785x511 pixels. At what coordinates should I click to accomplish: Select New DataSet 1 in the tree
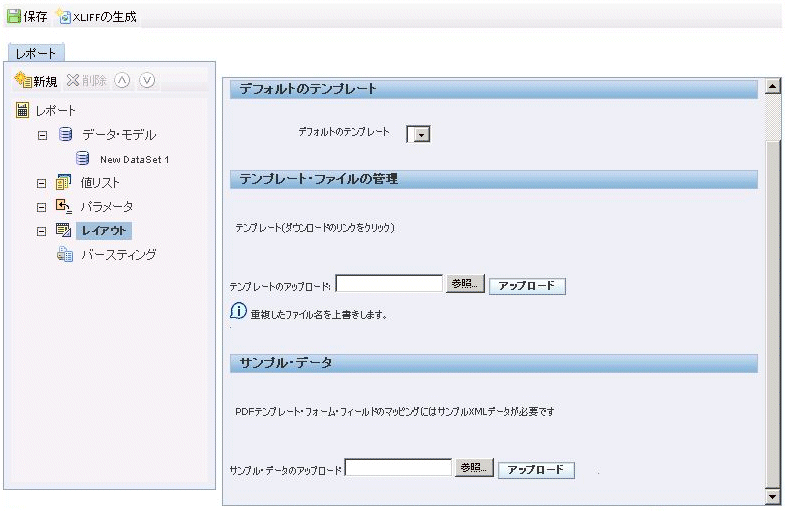pyautogui.click(x=134, y=160)
